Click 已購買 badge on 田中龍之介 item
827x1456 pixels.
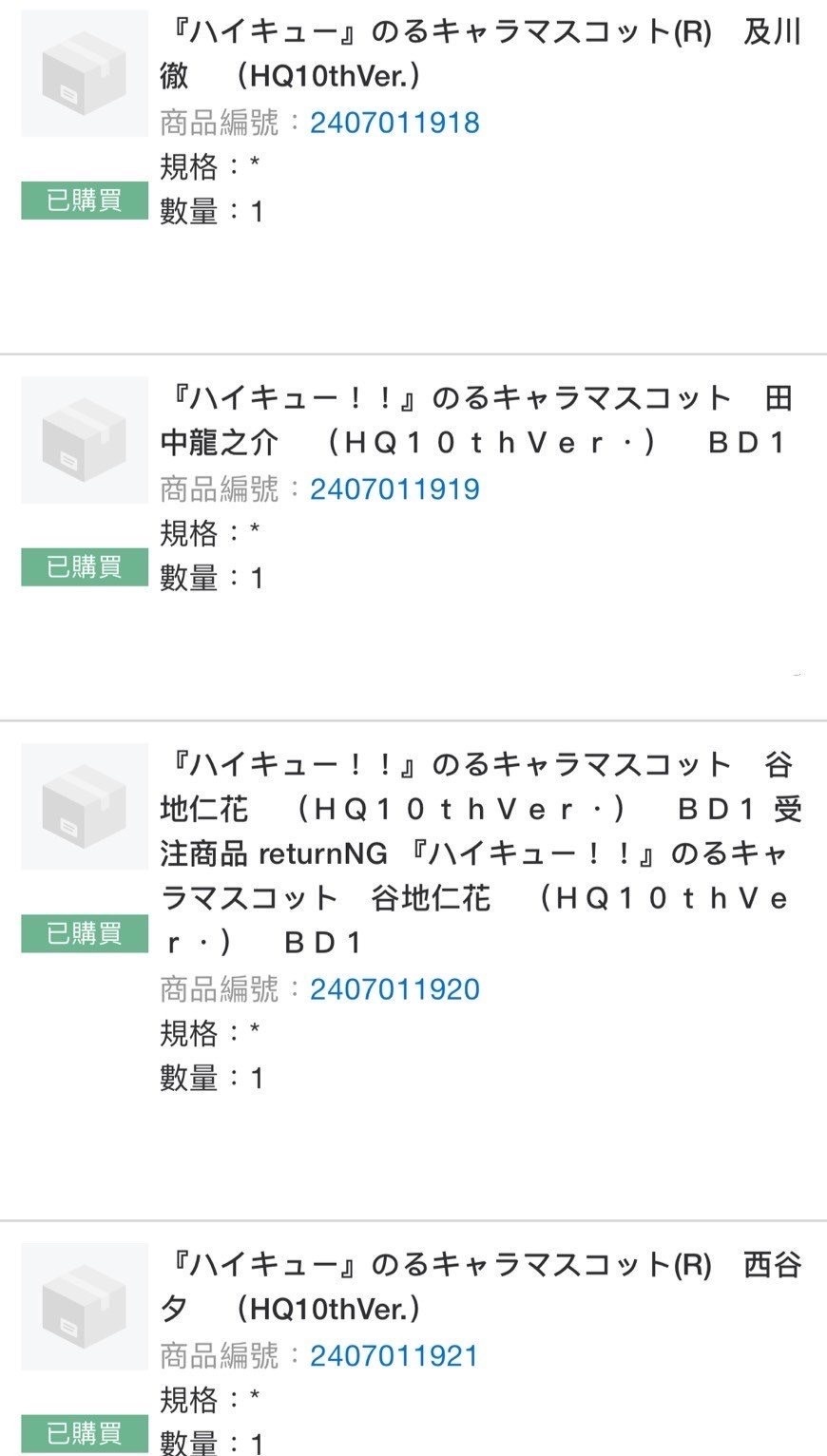click(x=85, y=567)
